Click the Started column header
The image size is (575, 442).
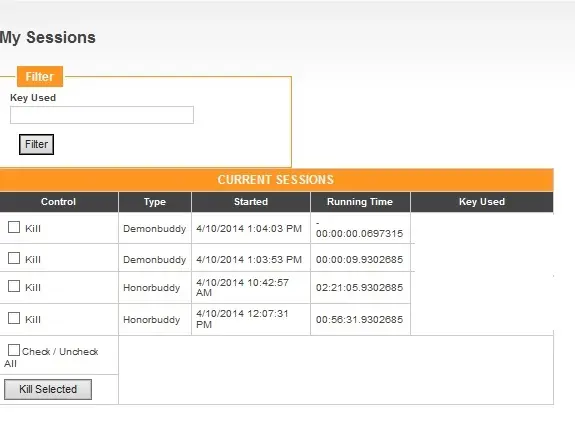coord(251,202)
